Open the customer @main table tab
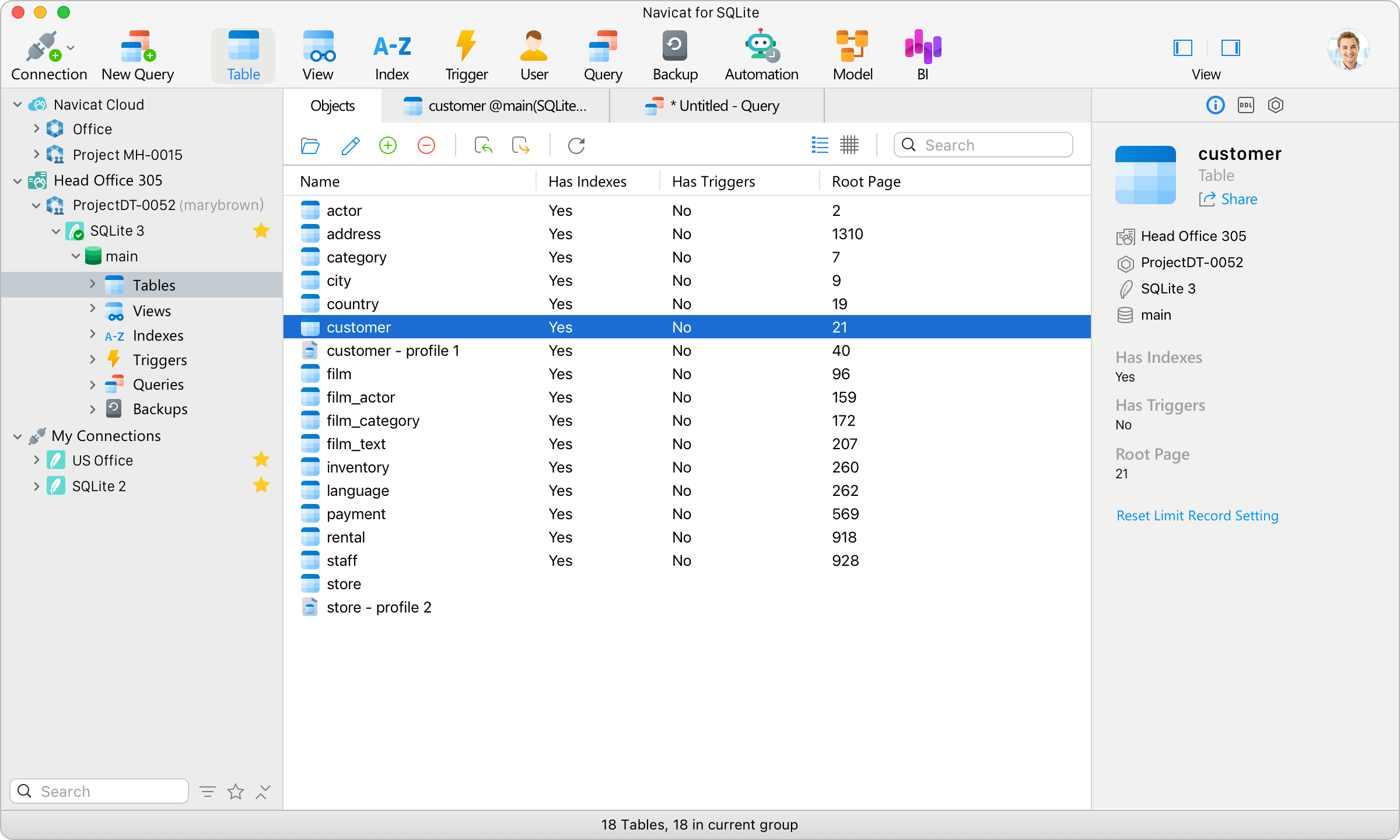The width and height of the screenshot is (1400, 840). [x=496, y=106]
